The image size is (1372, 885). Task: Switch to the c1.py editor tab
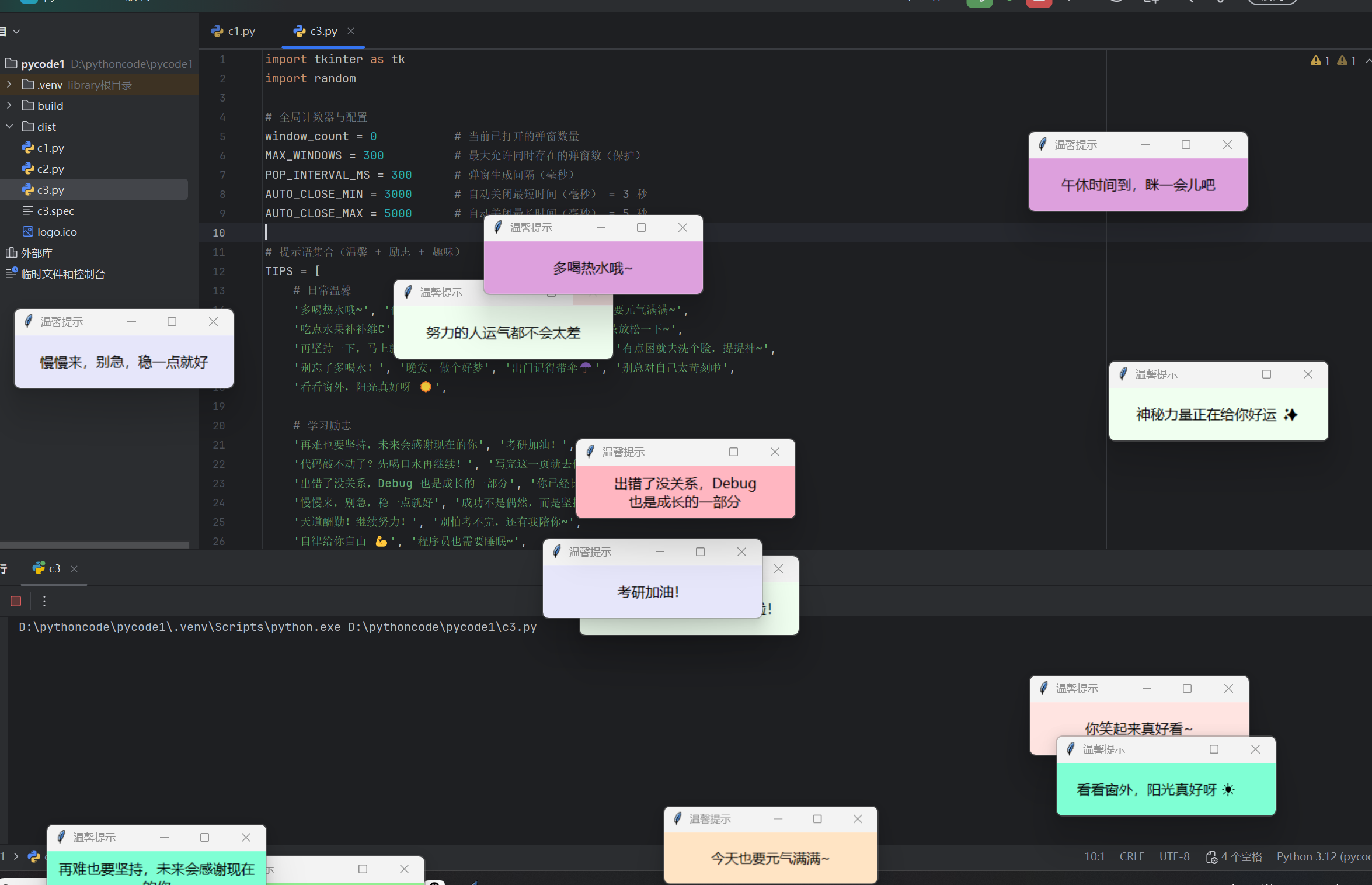pos(234,32)
